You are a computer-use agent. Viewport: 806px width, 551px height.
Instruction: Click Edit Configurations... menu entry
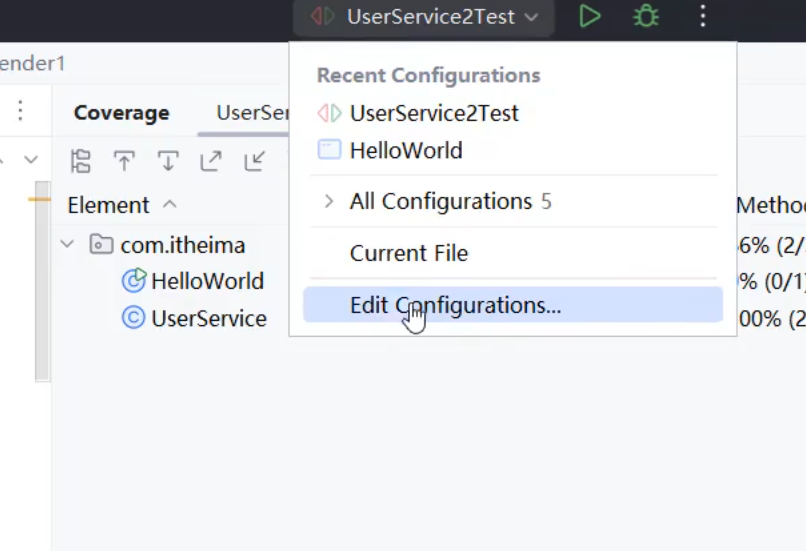[455, 305]
